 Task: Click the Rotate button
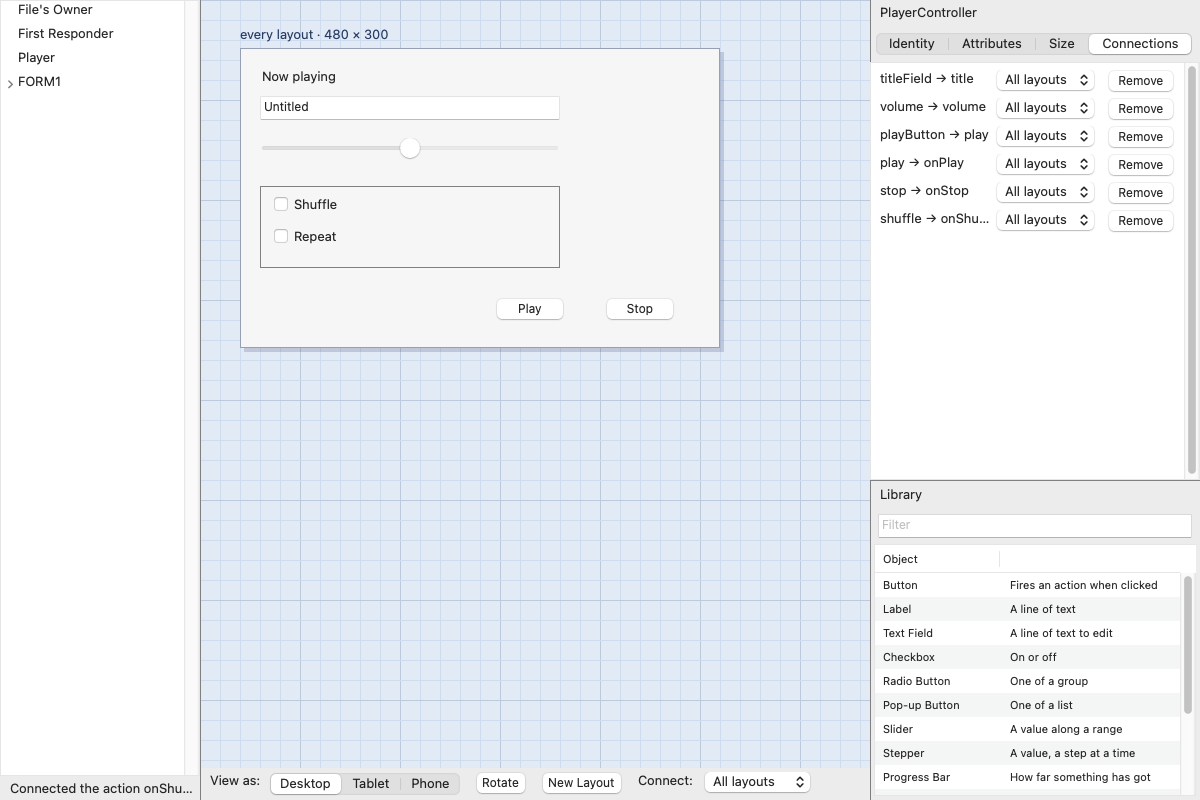[500, 783]
